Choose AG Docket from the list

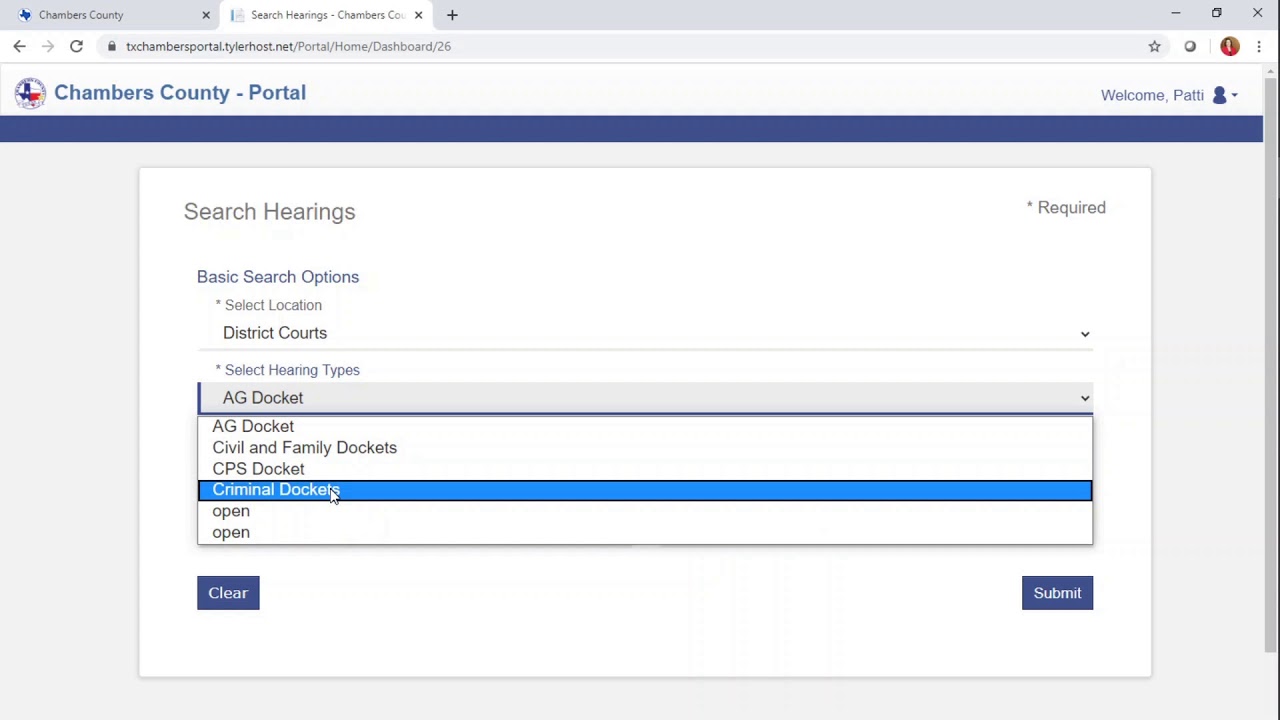645,426
